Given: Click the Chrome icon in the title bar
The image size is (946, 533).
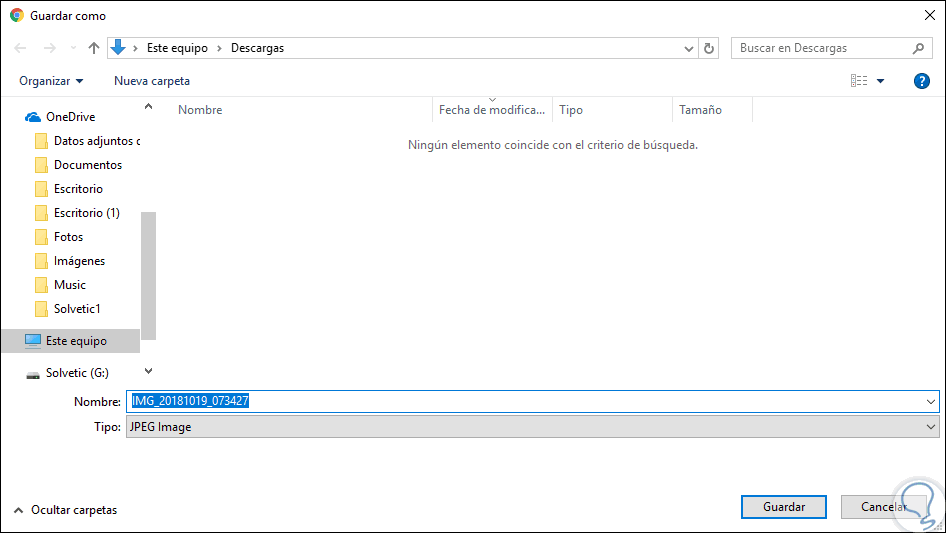Looking at the screenshot, I should click(x=17, y=16).
